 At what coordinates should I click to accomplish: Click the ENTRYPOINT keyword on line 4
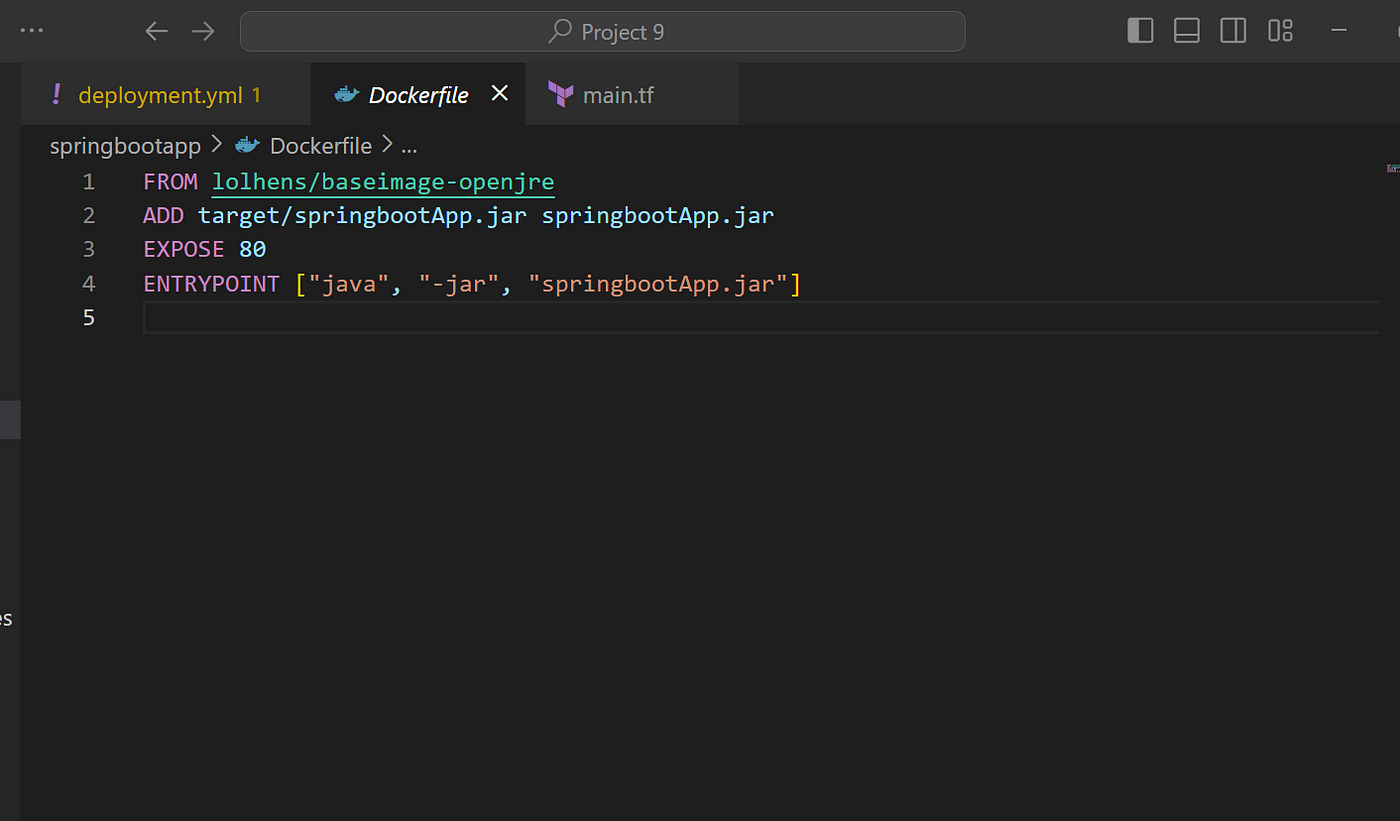(x=211, y=284)
